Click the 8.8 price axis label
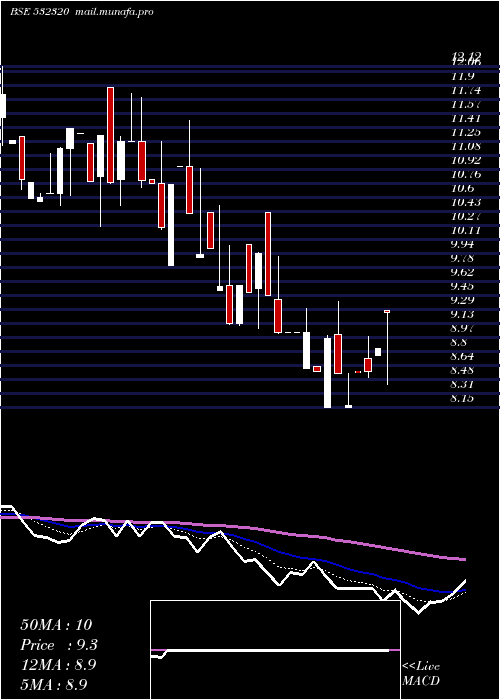Screen dimensions: 500x700 pos(460,342)
